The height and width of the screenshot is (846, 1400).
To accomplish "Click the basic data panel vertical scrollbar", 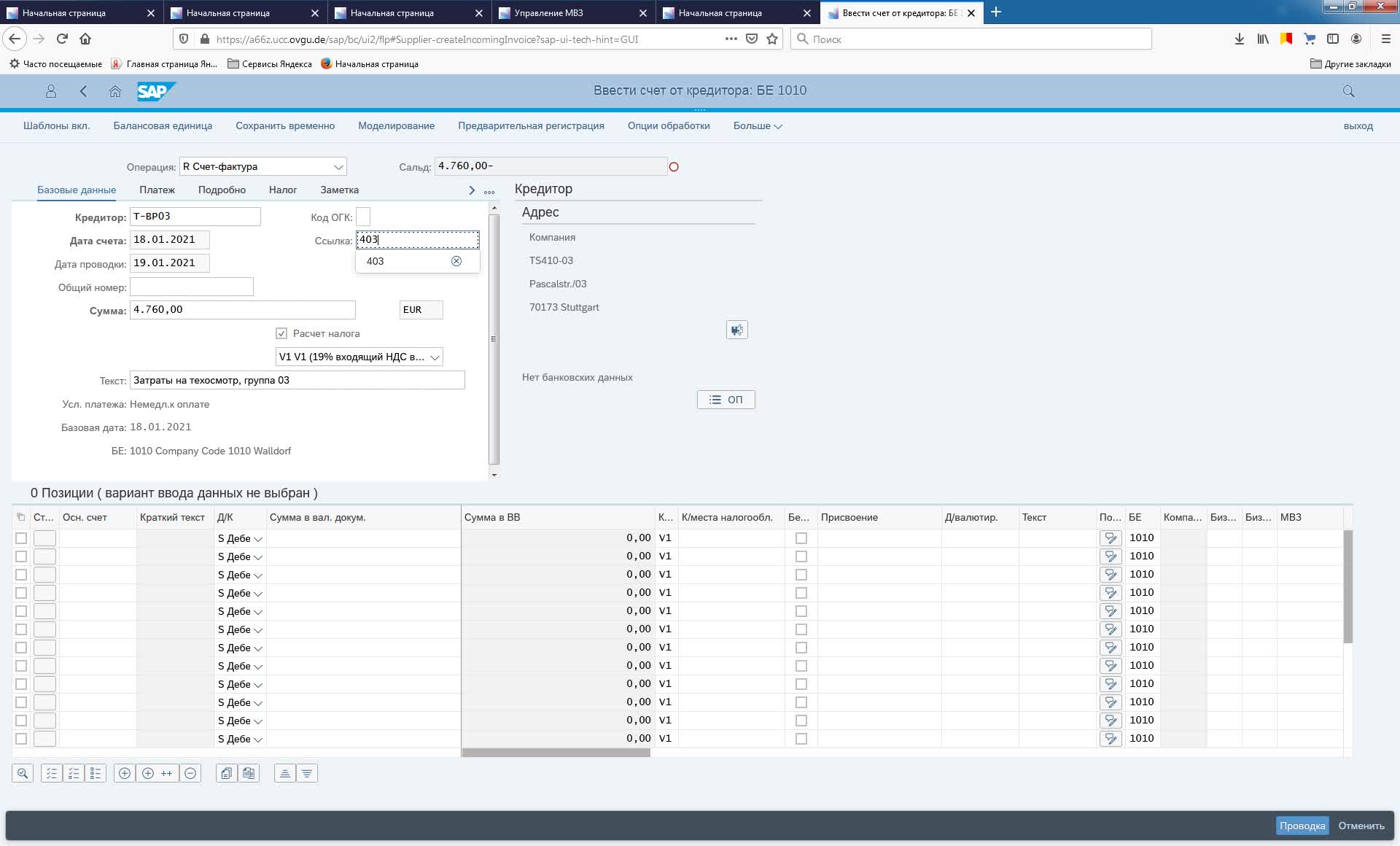I will point(494,339).
